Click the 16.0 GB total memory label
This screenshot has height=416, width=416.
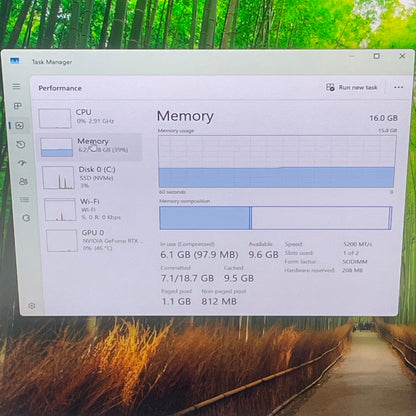click(383, 118)
